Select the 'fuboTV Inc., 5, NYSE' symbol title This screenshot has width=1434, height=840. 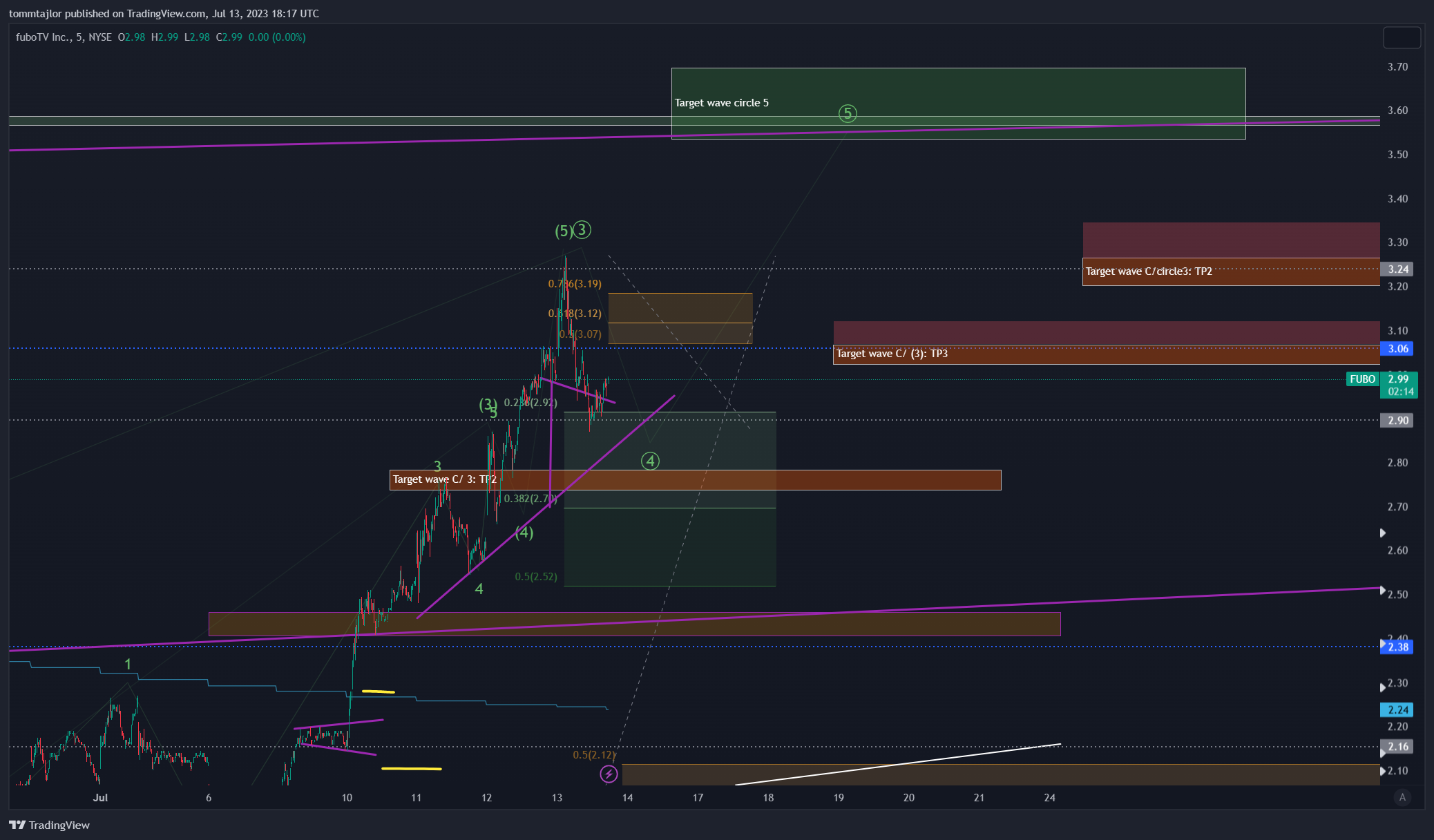[x=64, y=37]
